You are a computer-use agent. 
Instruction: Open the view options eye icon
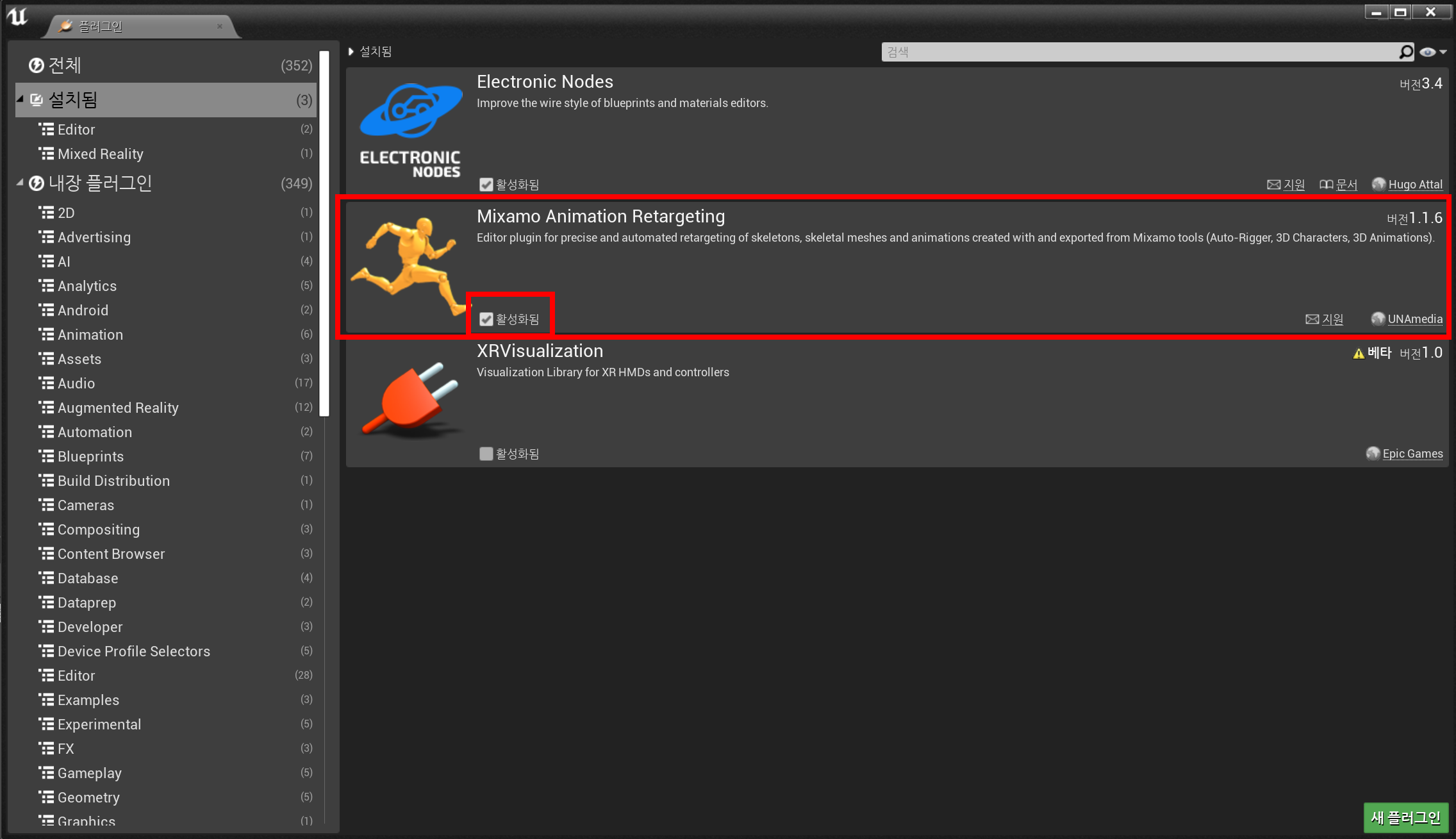point(1428,52)
